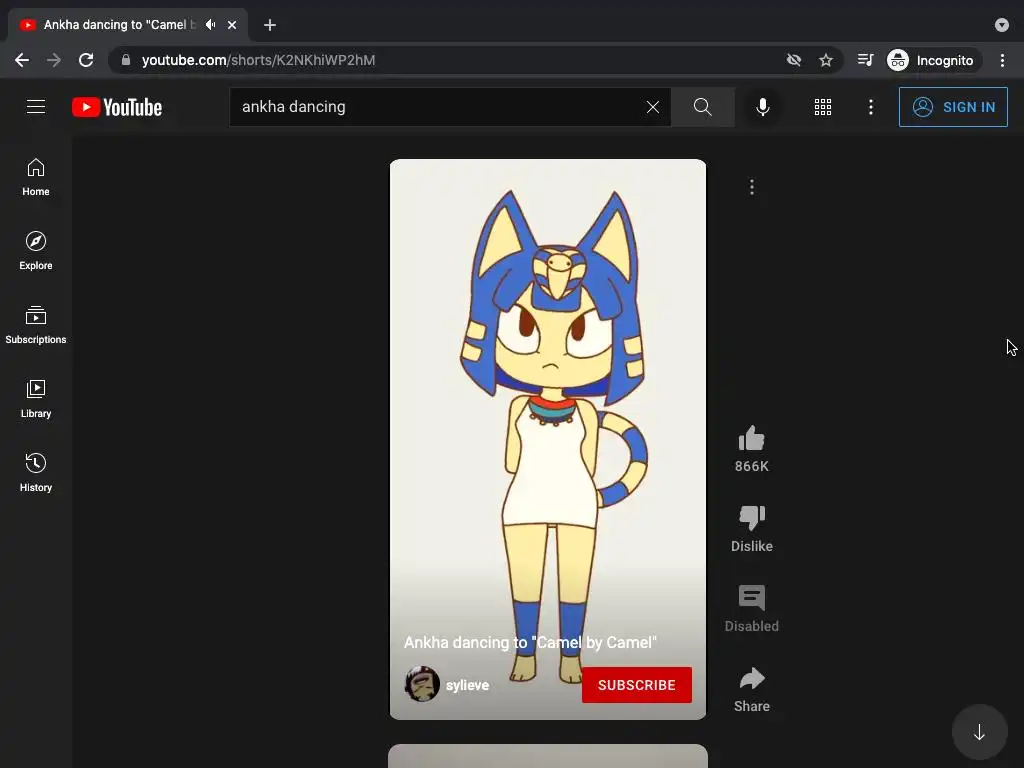
Task: Open the YouTube hamburger guide menu
Action: tap(36, 106)
